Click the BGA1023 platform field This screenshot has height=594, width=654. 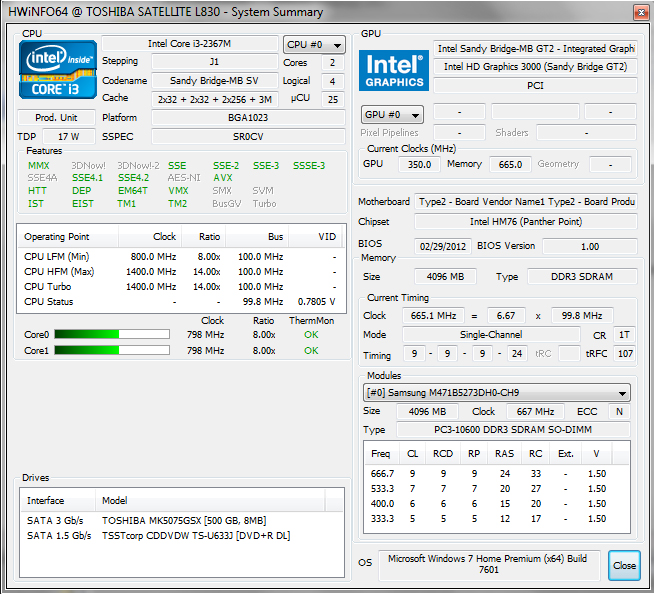pos(248,118)
